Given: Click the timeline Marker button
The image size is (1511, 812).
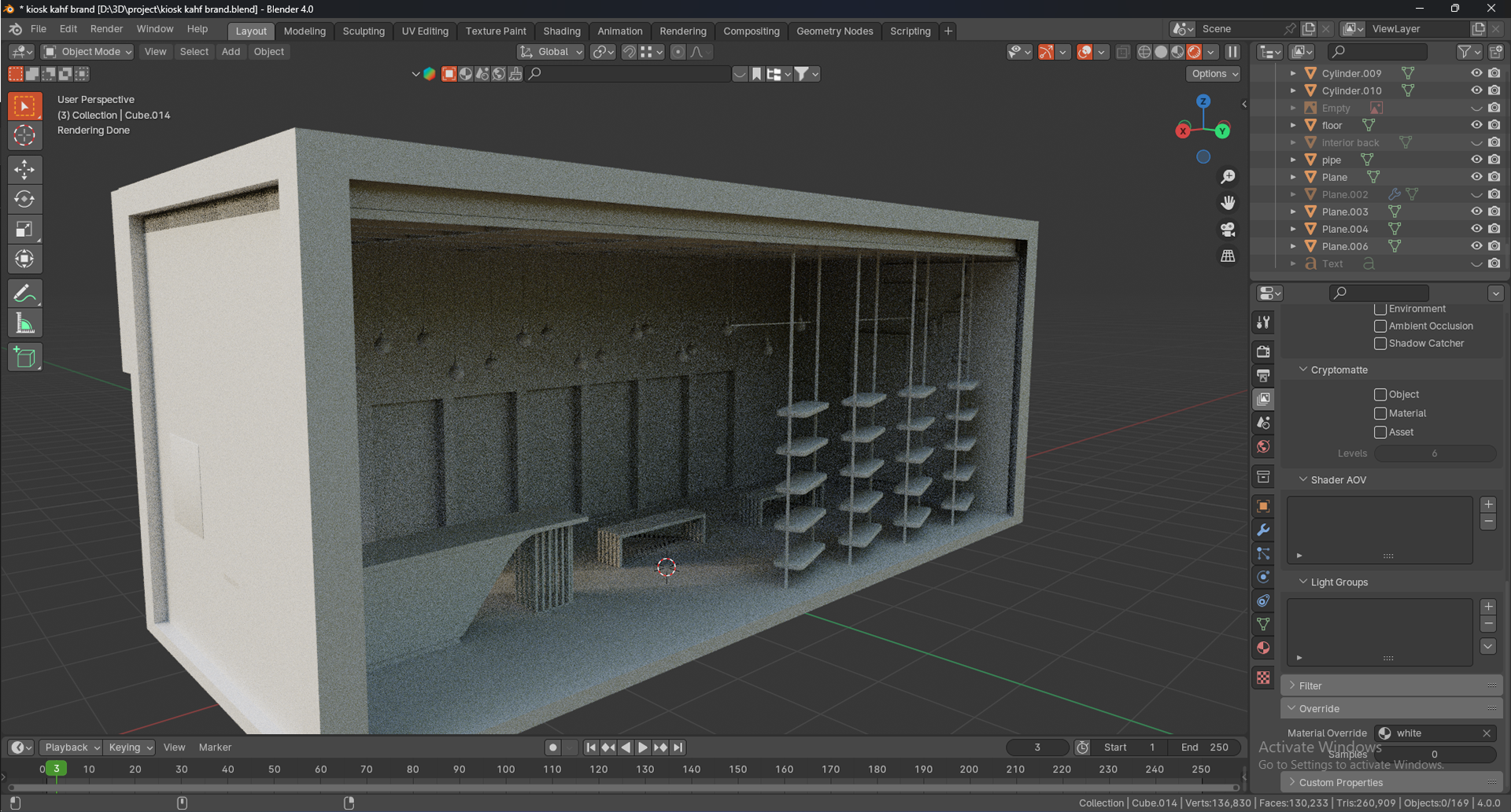Looking at the screenshot, I should click(215, 747).
